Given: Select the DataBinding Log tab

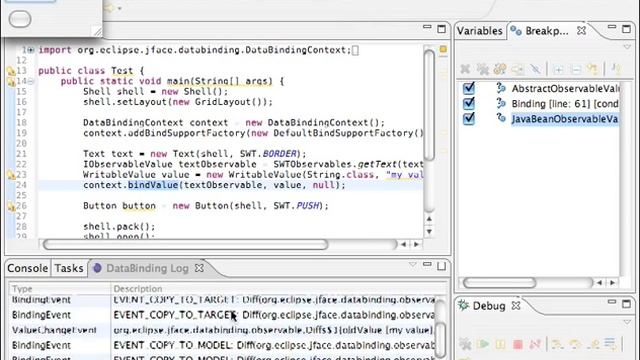Looking at the screenshot, I should click(x=147, y=268).
